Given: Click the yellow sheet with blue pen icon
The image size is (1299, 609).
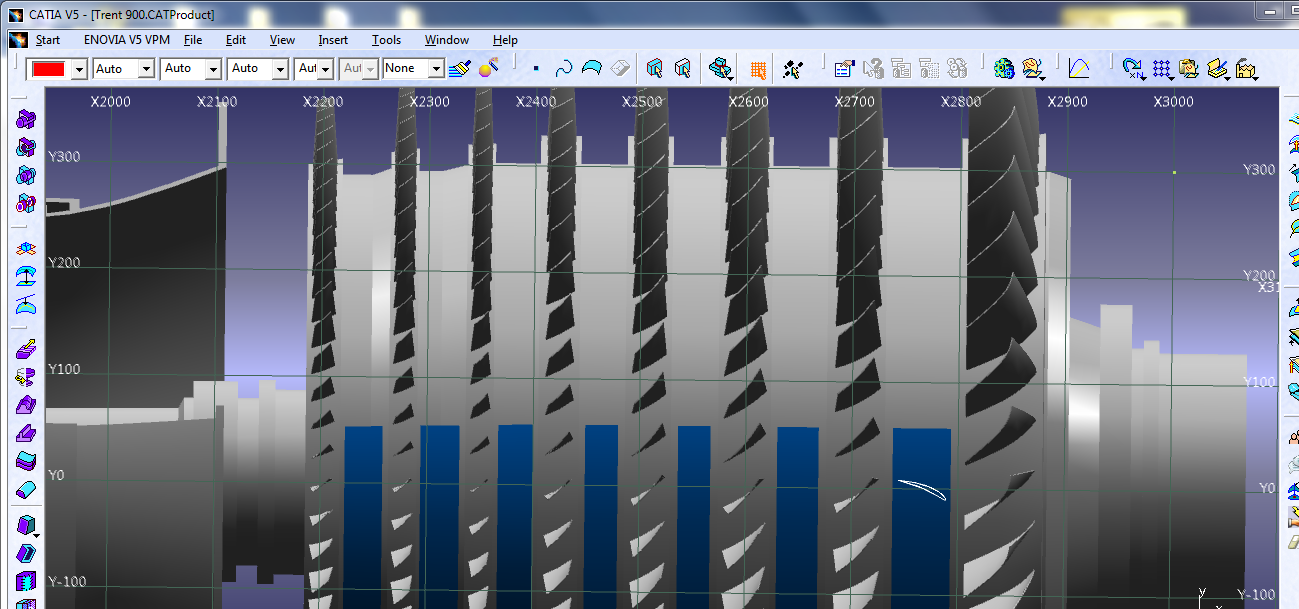Looking at the screenshot, I should point(1216,68).
